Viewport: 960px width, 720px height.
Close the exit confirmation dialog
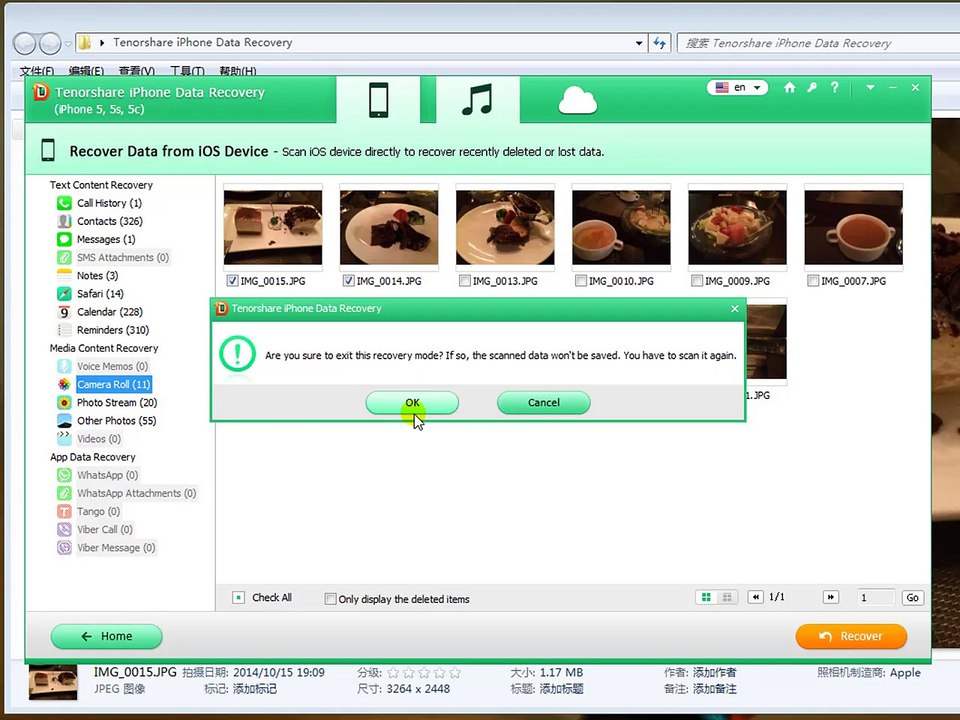coord(735,309)
